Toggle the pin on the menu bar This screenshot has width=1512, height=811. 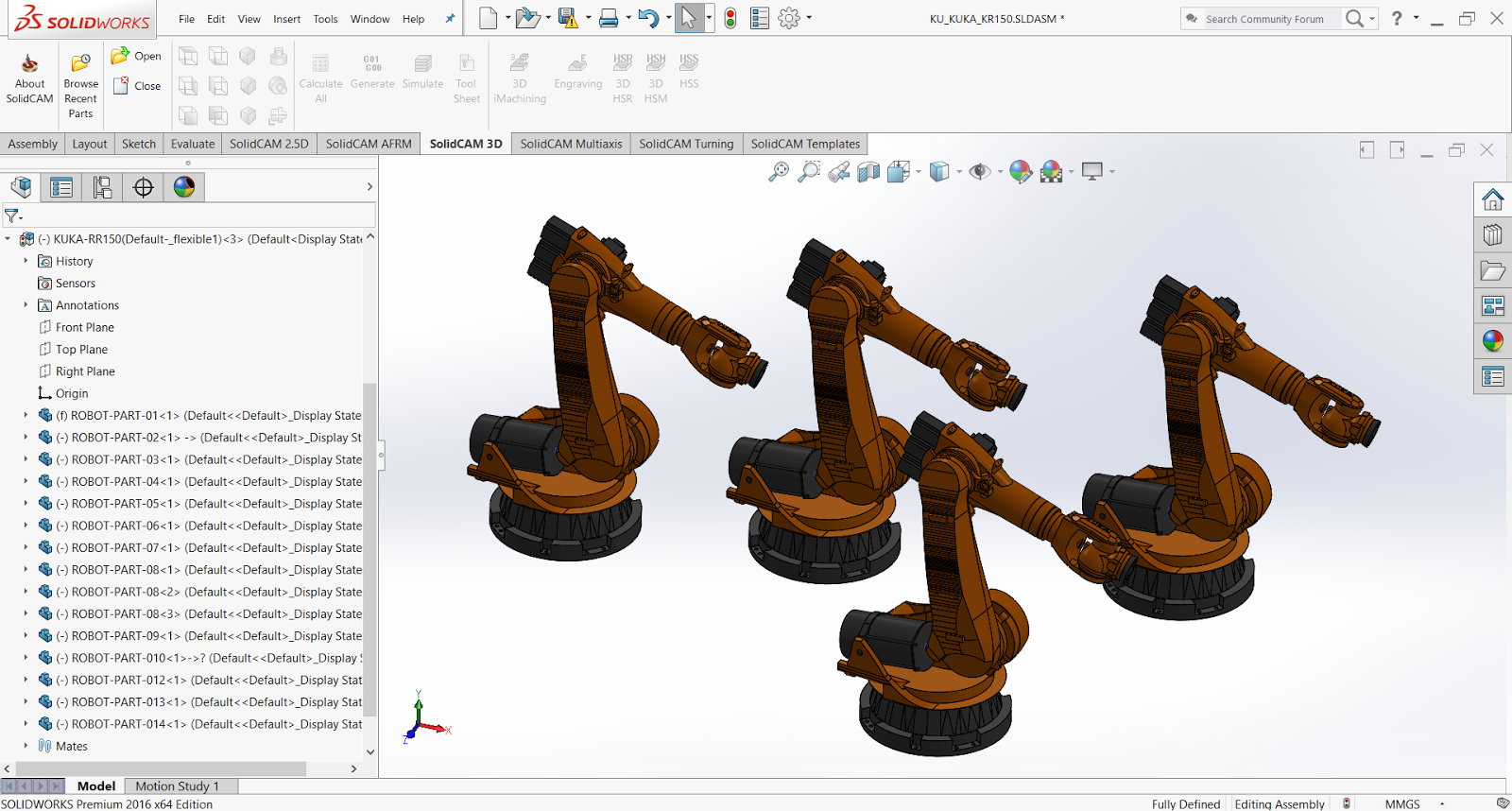click(450, 19)
